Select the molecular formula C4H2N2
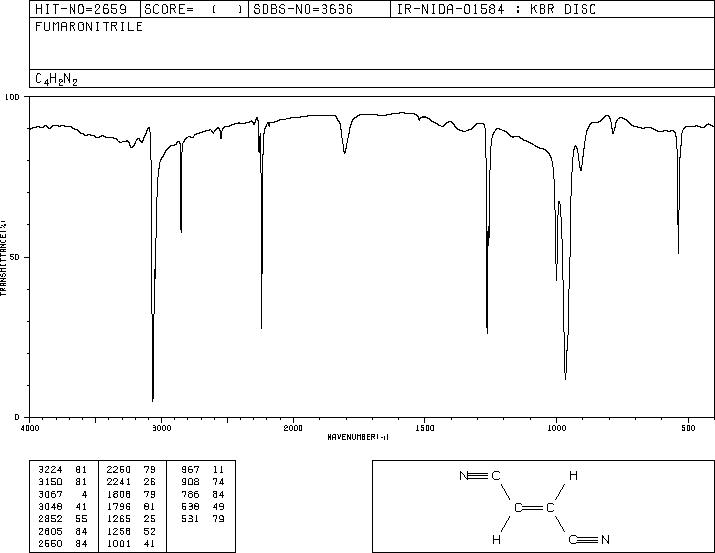Image resolution: width=715 pixels, height=553 pixels. (56, 79)
